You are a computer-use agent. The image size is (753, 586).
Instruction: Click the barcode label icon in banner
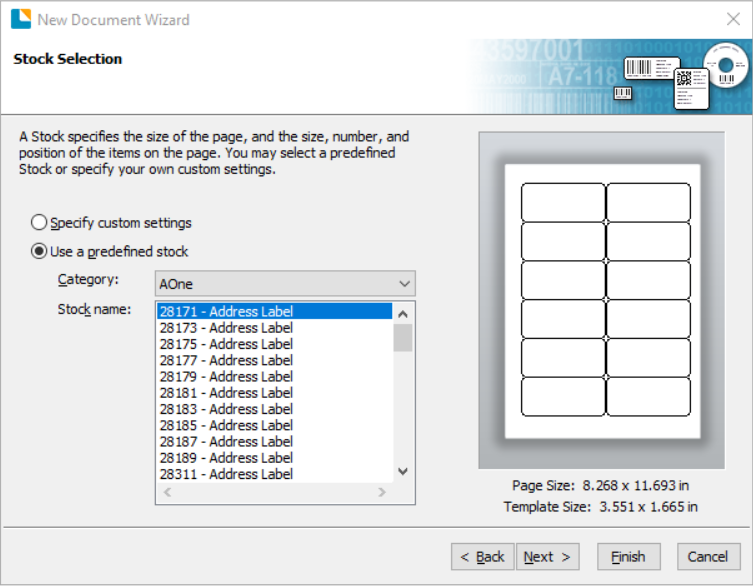point(652,68)
